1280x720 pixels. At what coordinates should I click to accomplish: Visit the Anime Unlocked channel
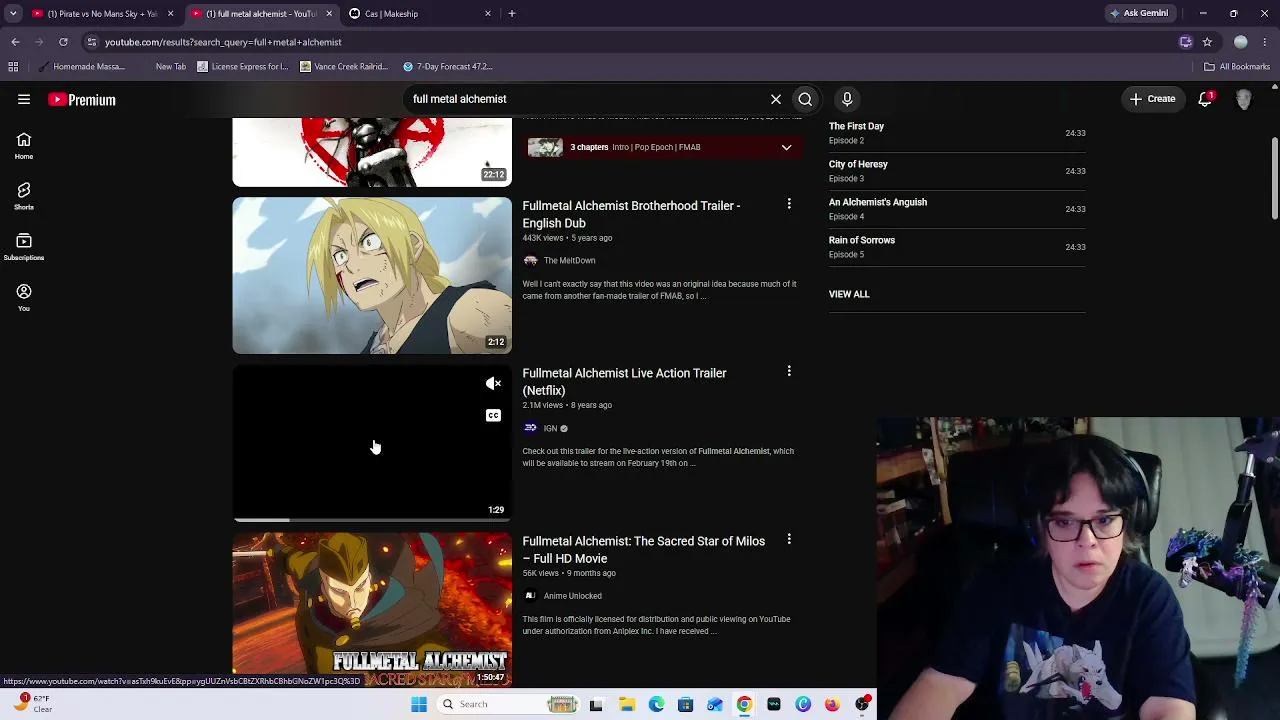tap(572, 596)
